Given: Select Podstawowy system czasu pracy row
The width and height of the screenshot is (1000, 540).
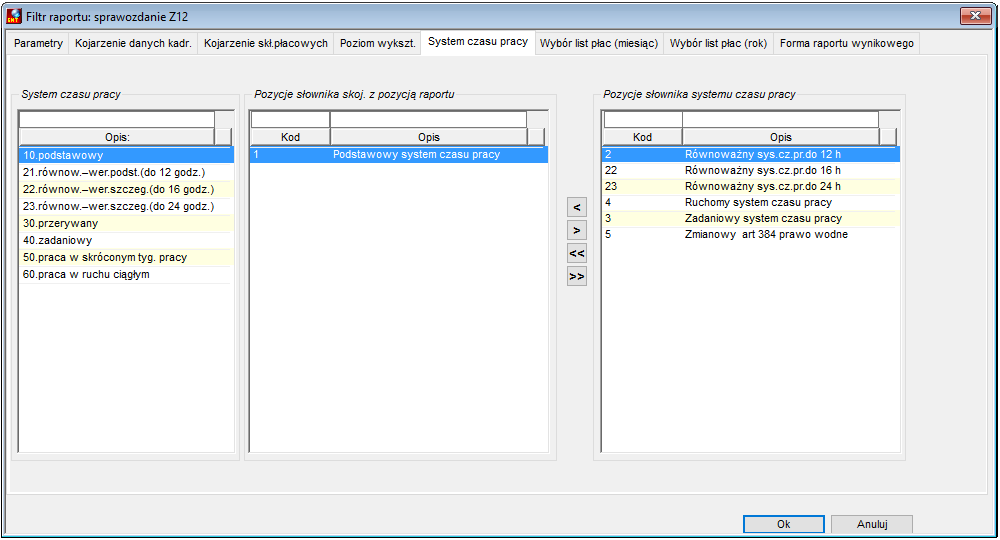Looking at the screenshot, I should pyautogui.click(x=399, y=154).
